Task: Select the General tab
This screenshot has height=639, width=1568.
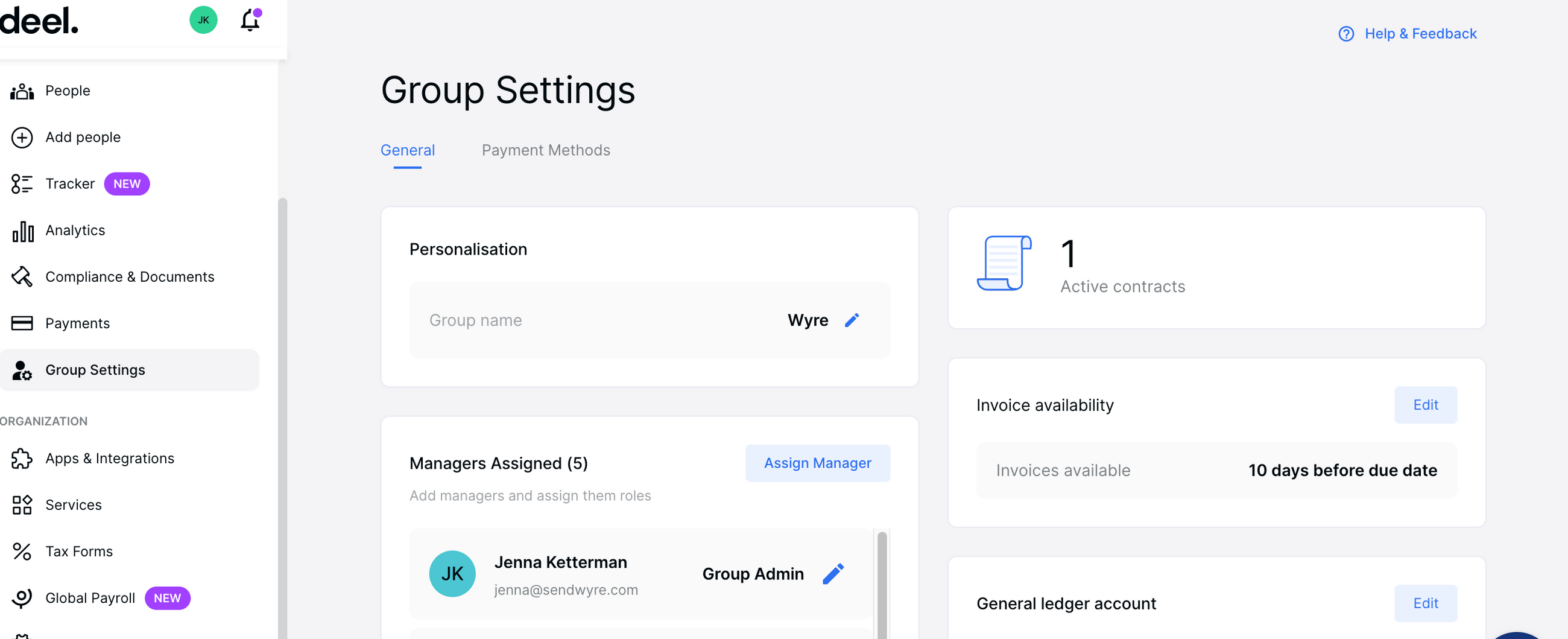Action: point(407,150)
